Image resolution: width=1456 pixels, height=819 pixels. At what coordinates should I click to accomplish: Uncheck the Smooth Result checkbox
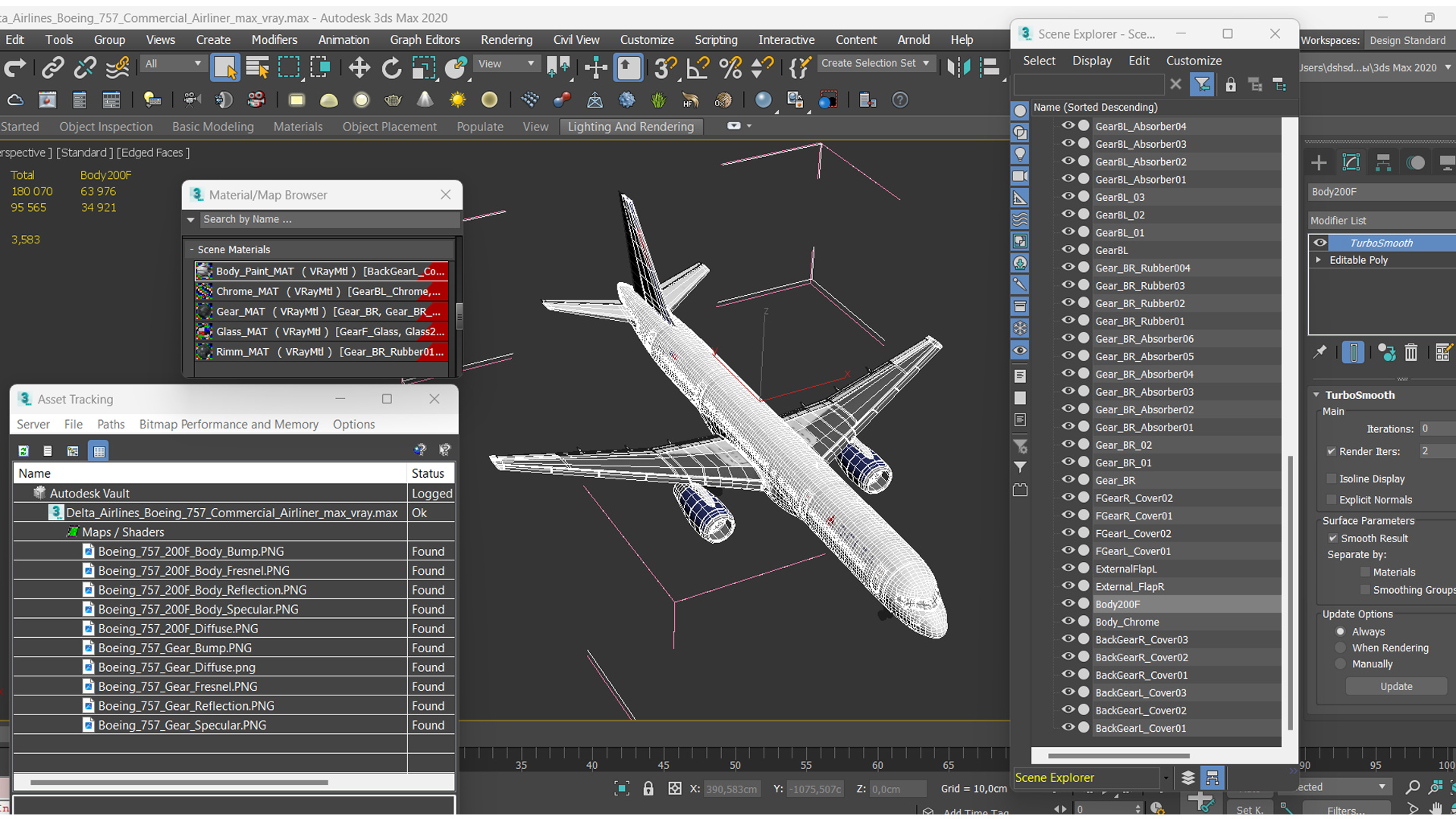coord(1332,538)
